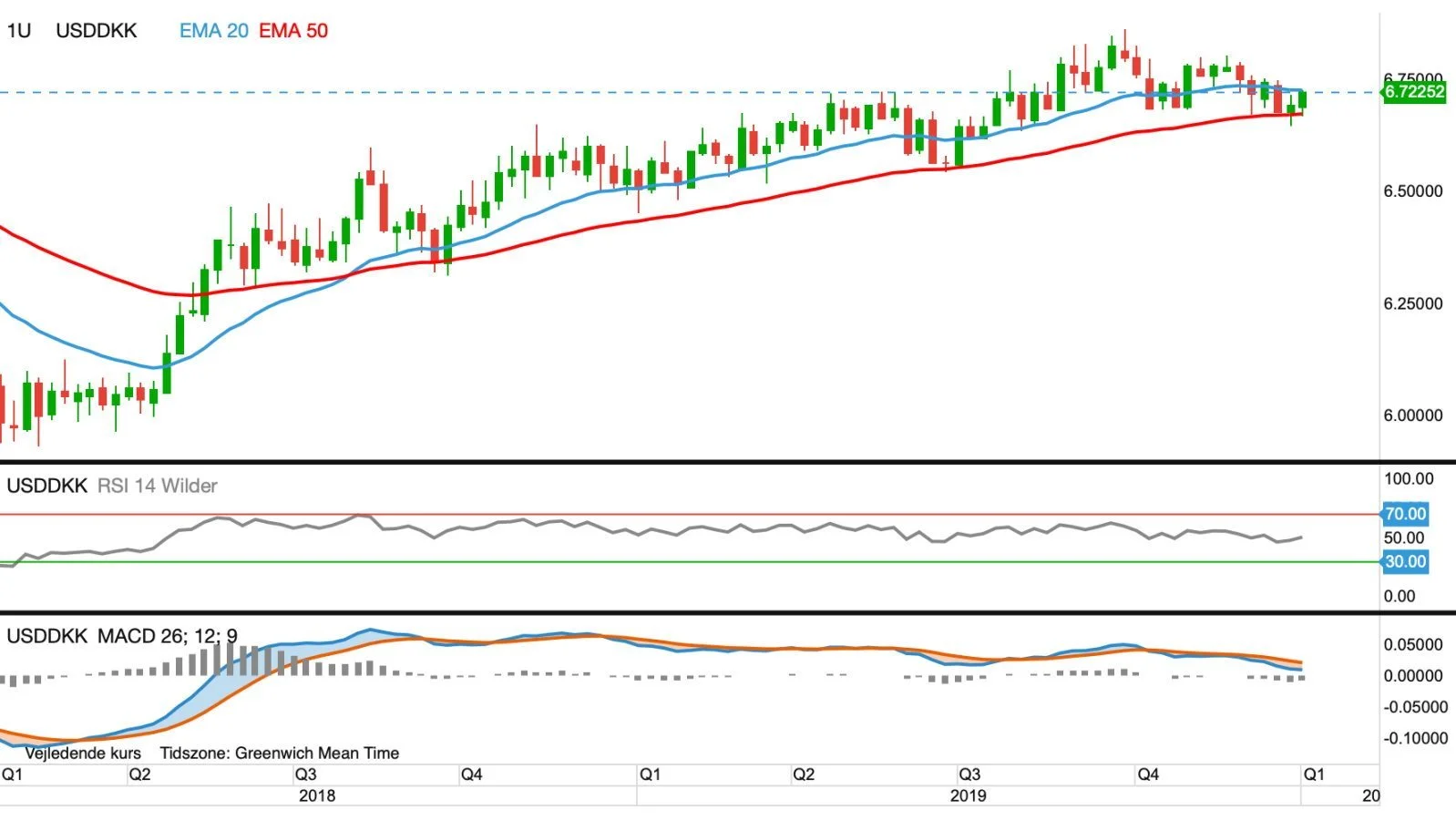
Task: Click the Tidszone: Greenwich Mean Time text
Action: (280, 753)
